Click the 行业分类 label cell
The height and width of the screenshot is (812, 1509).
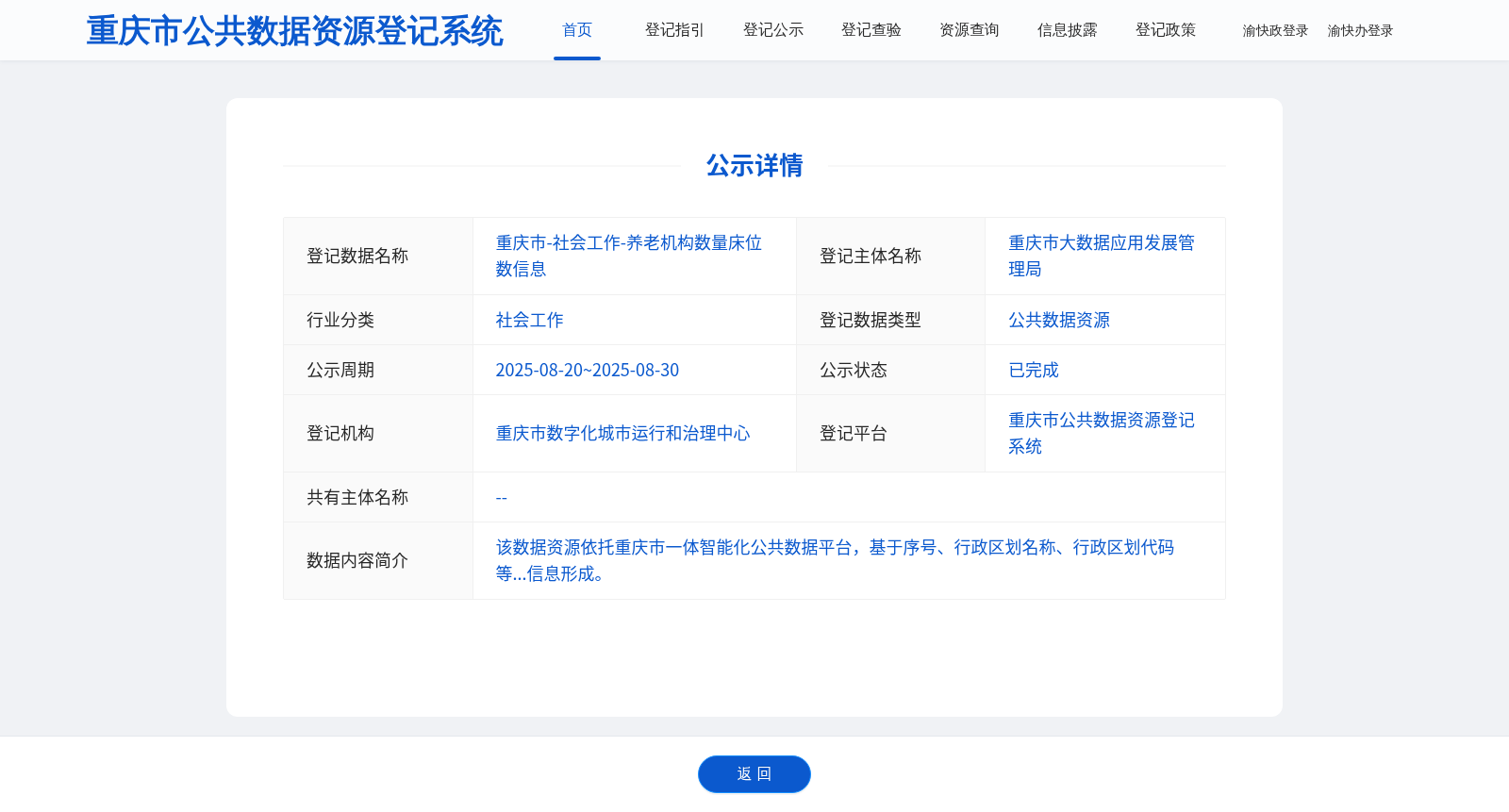(378, 320)
